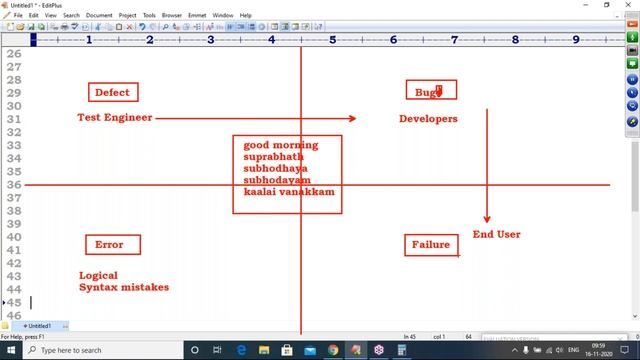Click line number 29 in the gutter
Viewport: 640px width, 360px height.
pyautogui.click(x=14, y=93)
